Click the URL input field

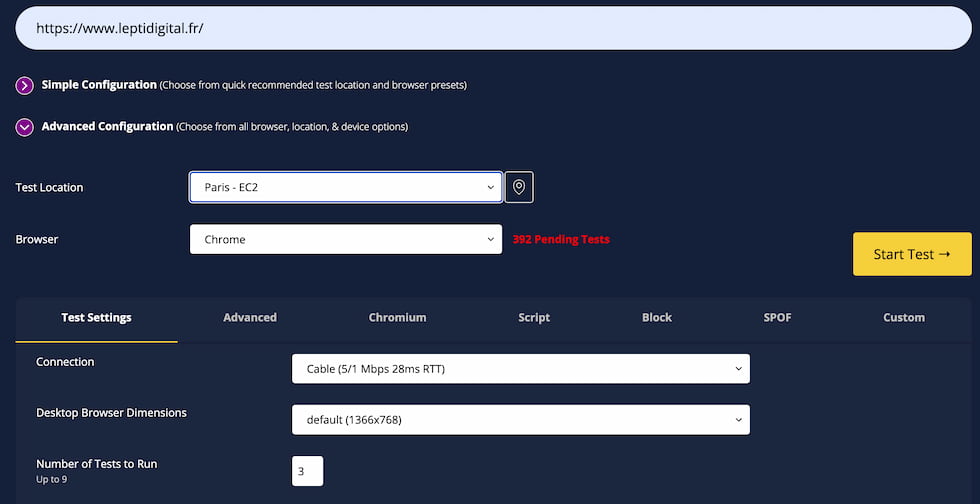[493, 28]
